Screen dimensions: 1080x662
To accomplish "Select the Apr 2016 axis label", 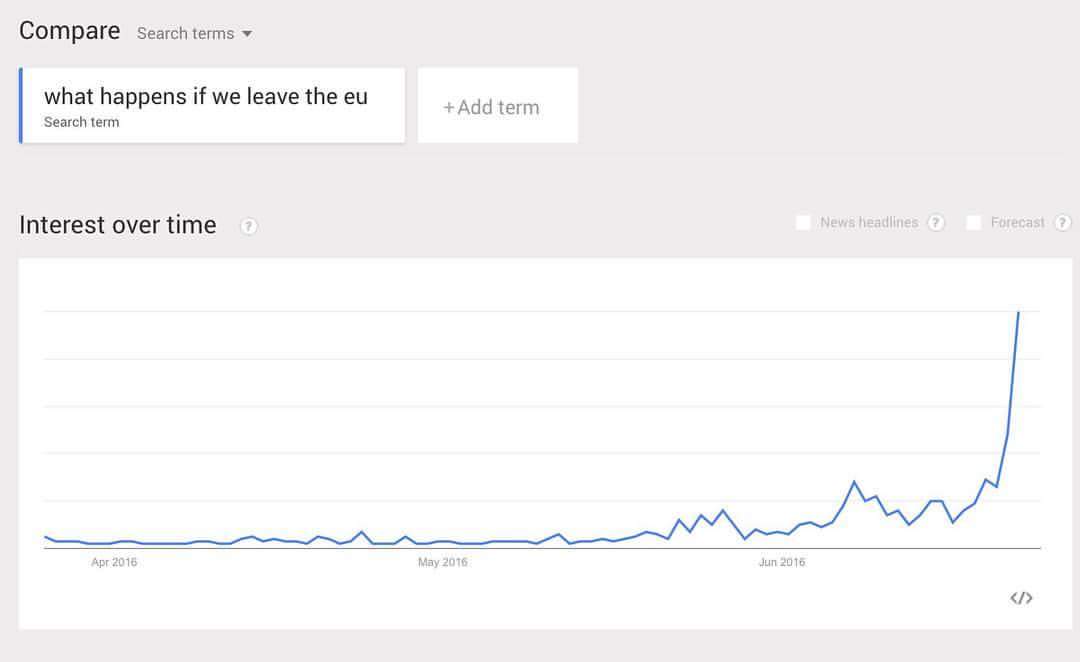I will [114, 562].
